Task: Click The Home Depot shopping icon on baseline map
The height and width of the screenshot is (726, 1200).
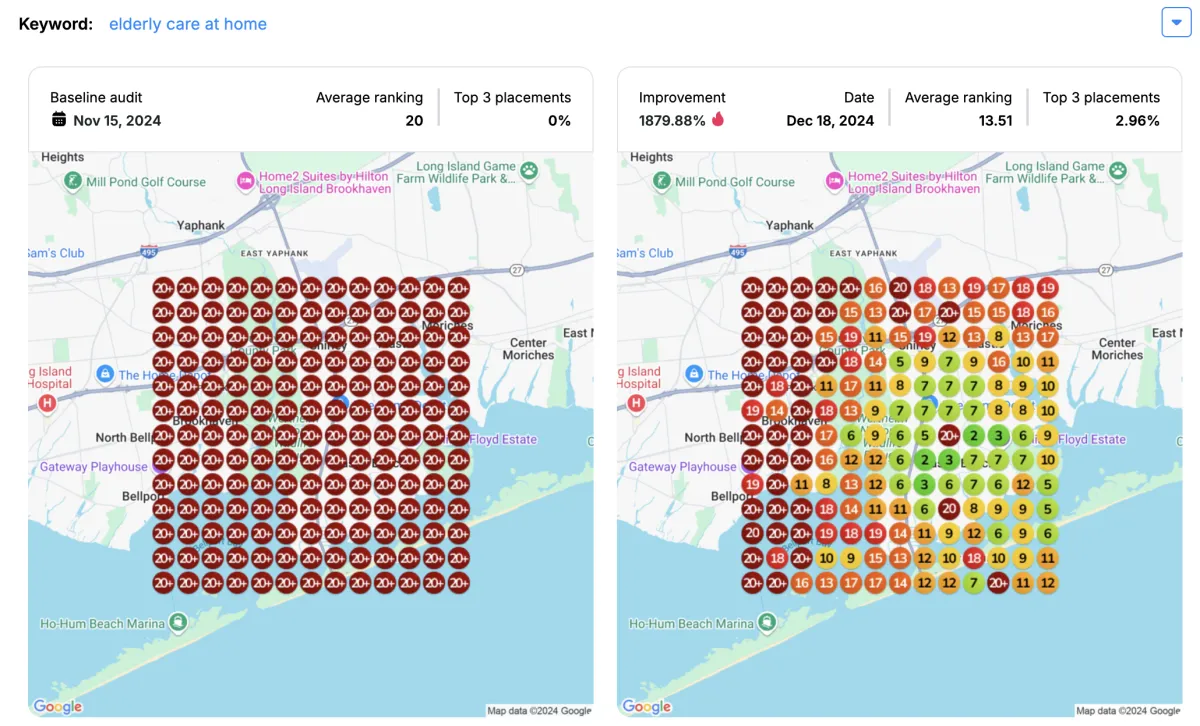Action: [104, 373]
